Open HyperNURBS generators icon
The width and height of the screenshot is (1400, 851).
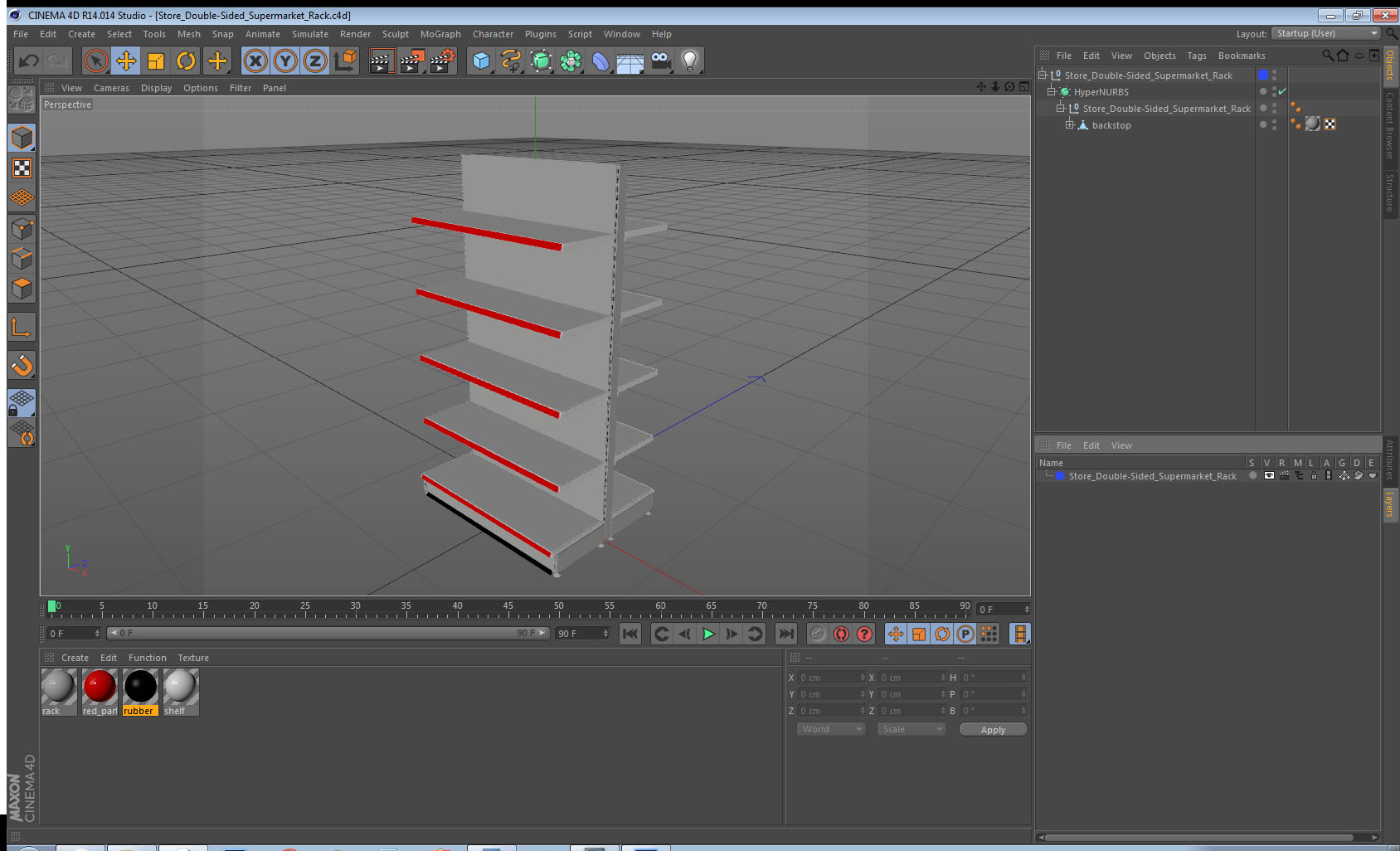[542, 61]
